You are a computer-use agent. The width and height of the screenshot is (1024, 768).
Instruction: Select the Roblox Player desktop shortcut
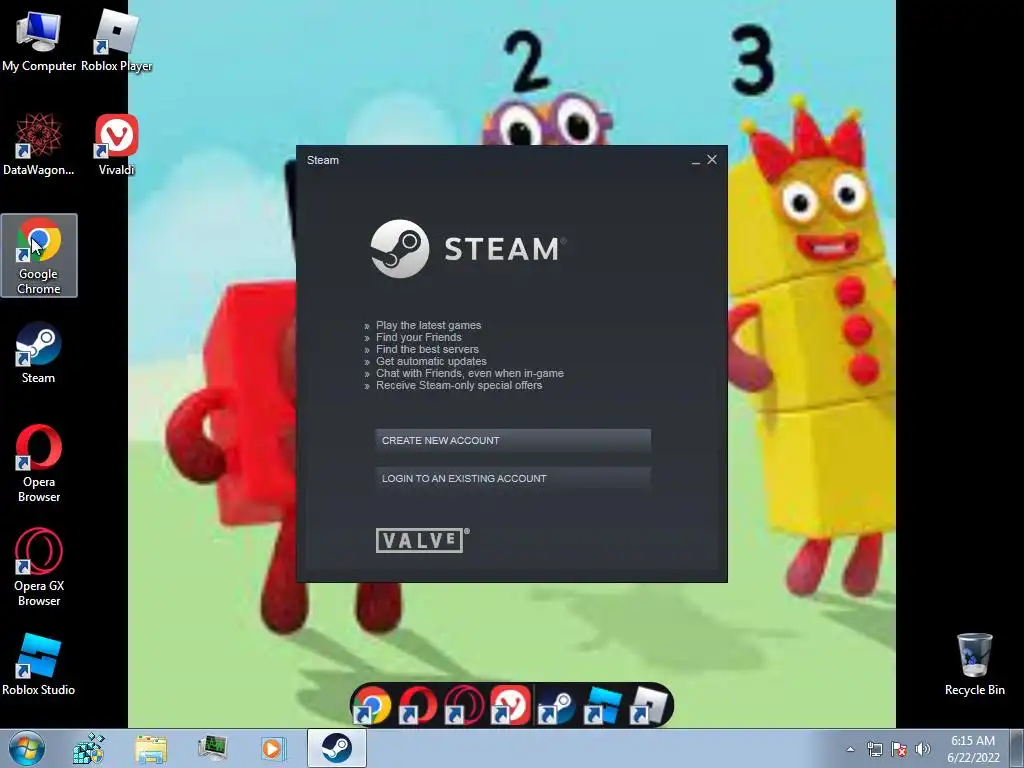(x=116, y=41)
